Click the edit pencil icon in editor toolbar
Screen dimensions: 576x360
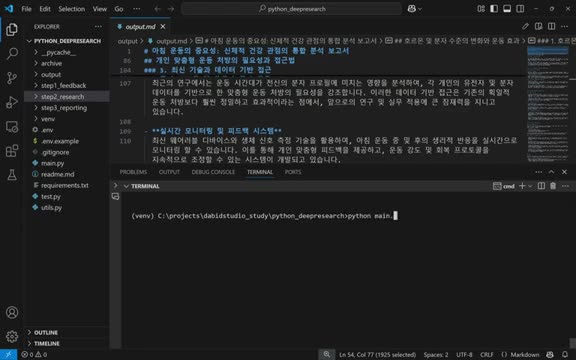point(525,26)
